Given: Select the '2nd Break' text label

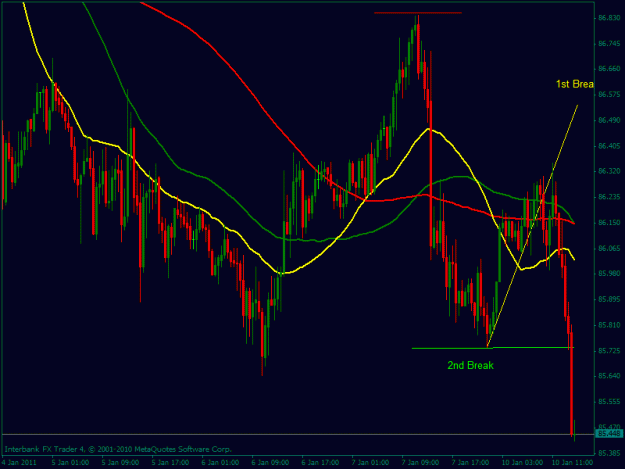Looking at the screenshot, I should 470,365.
